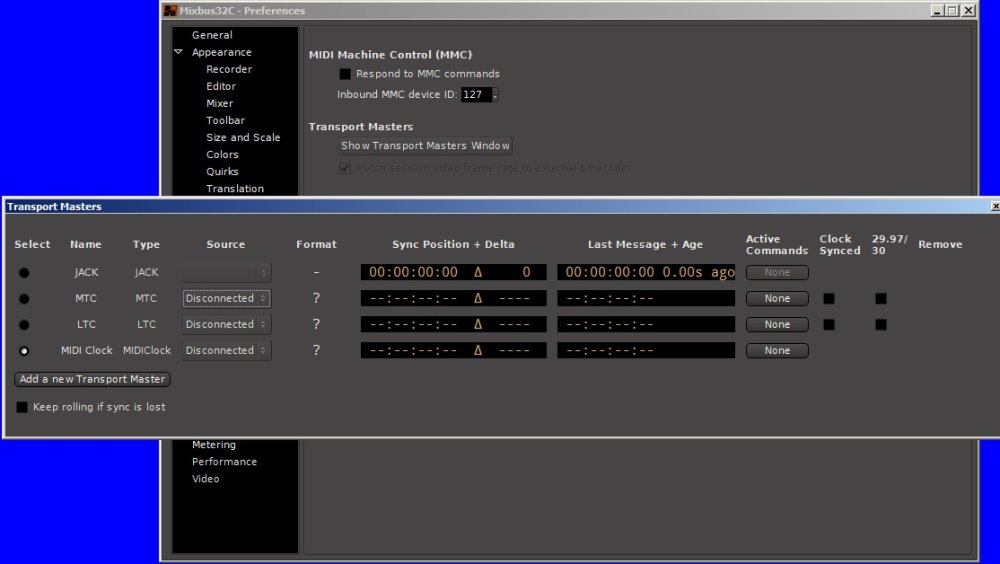Open Translation preferences page
This screenshot has height=564, width=1000.
[x=235, y=189]
